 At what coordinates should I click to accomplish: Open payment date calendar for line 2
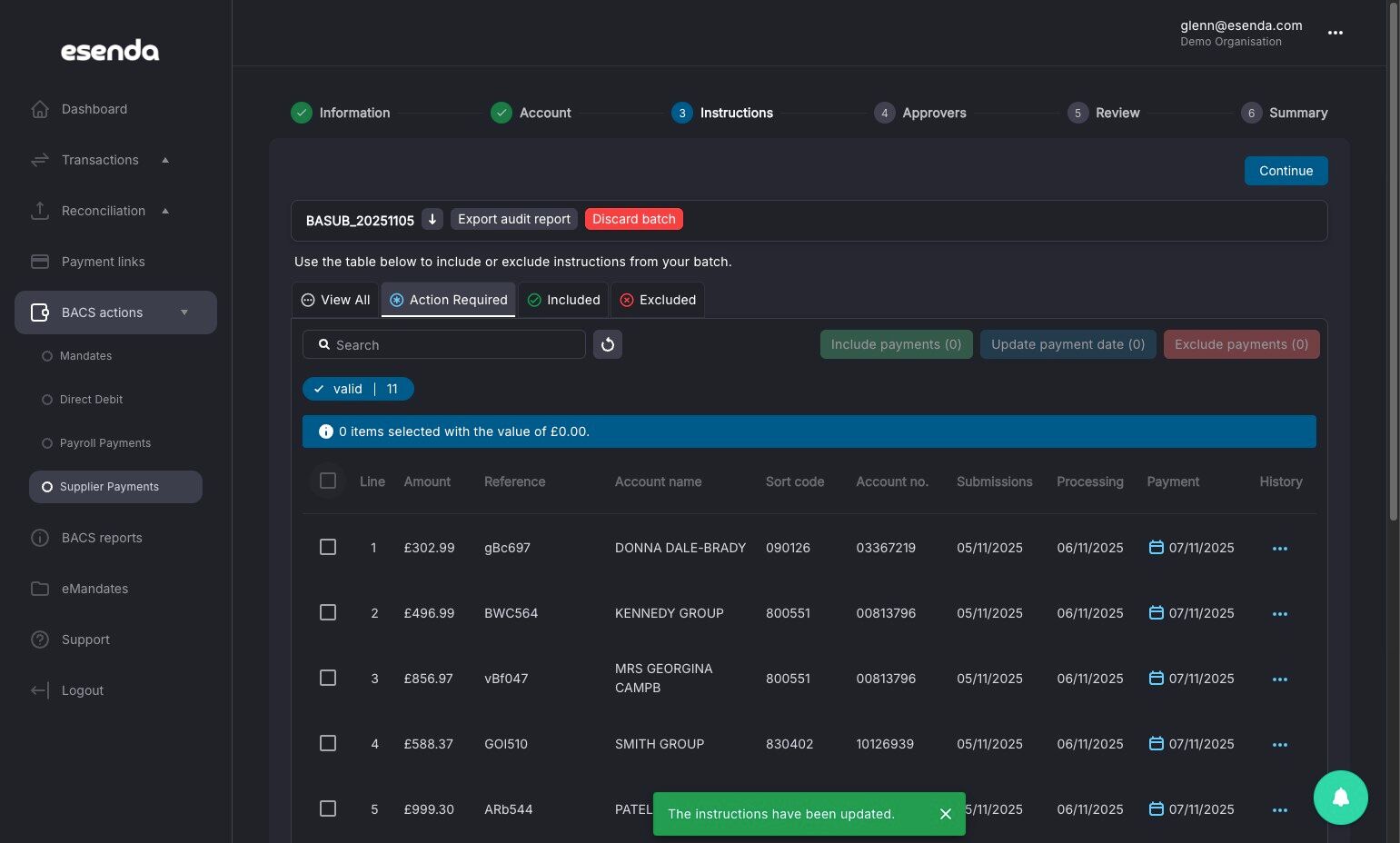coord(1157,612)
